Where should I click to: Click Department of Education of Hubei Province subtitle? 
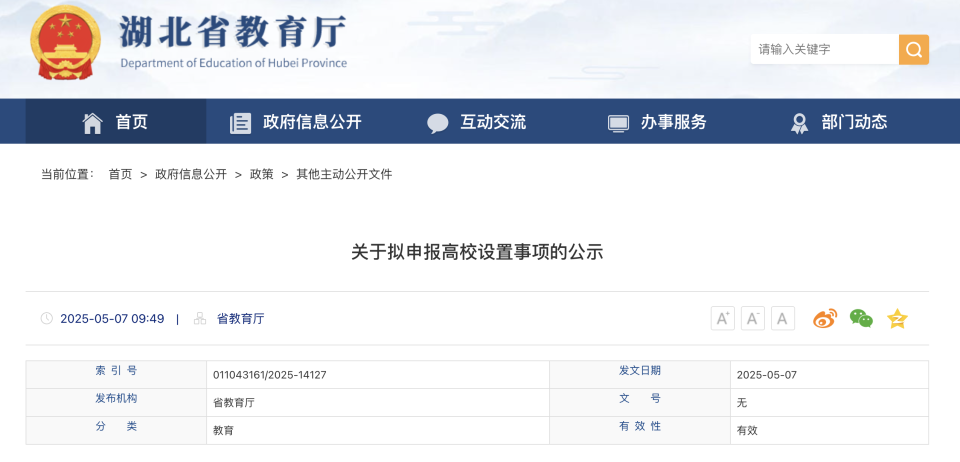coord(234,63)
